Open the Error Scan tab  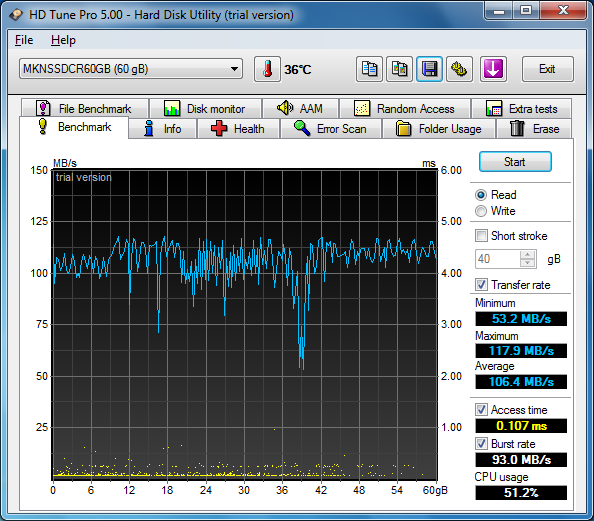(x=331, y=129)
